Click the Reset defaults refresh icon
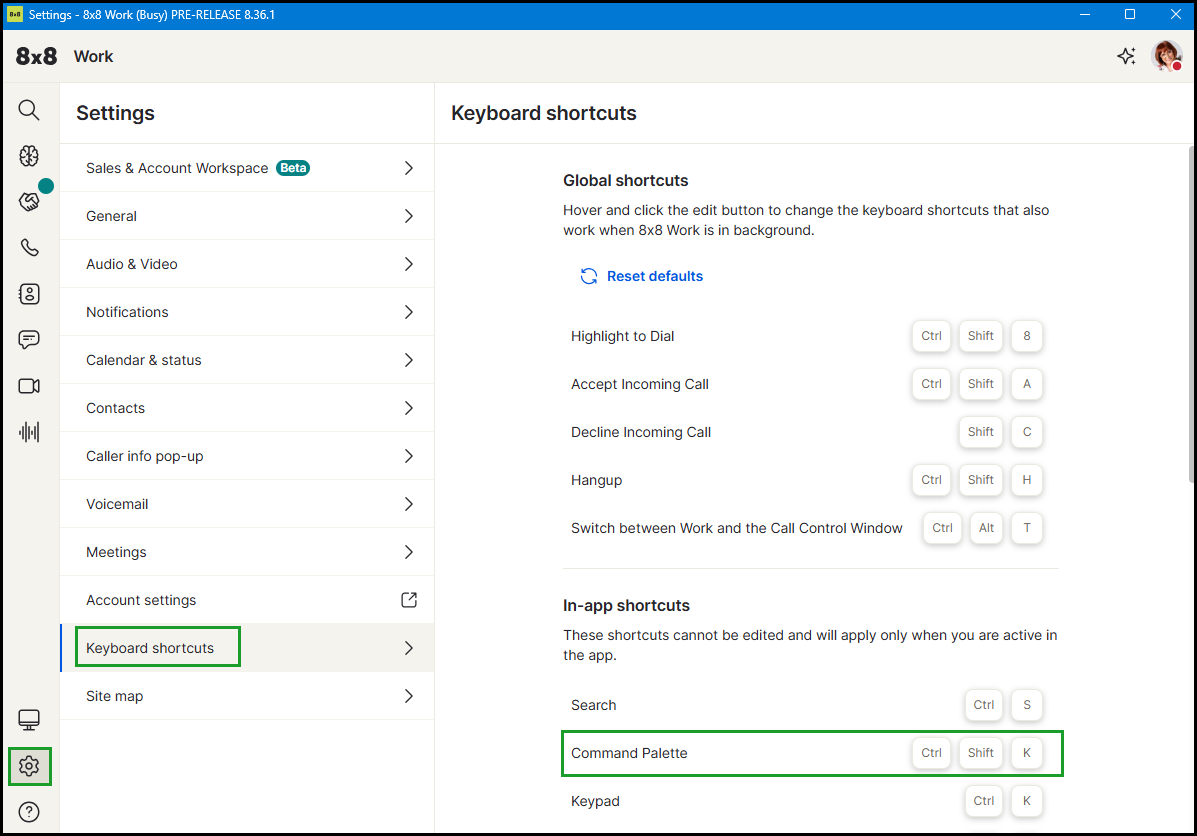The image size is (1197, 836). point(589,276)
